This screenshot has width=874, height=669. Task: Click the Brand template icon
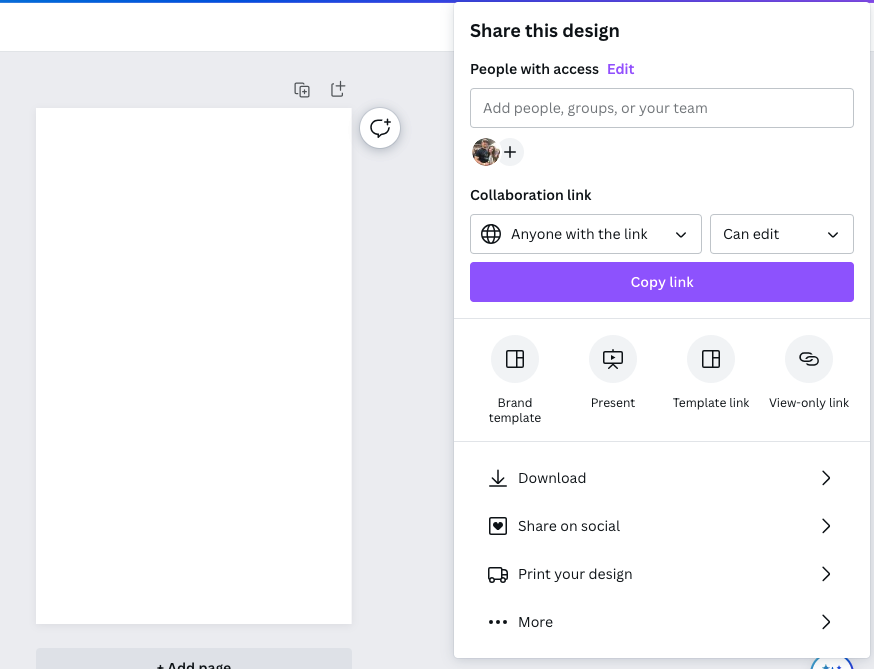pos(515,359)
